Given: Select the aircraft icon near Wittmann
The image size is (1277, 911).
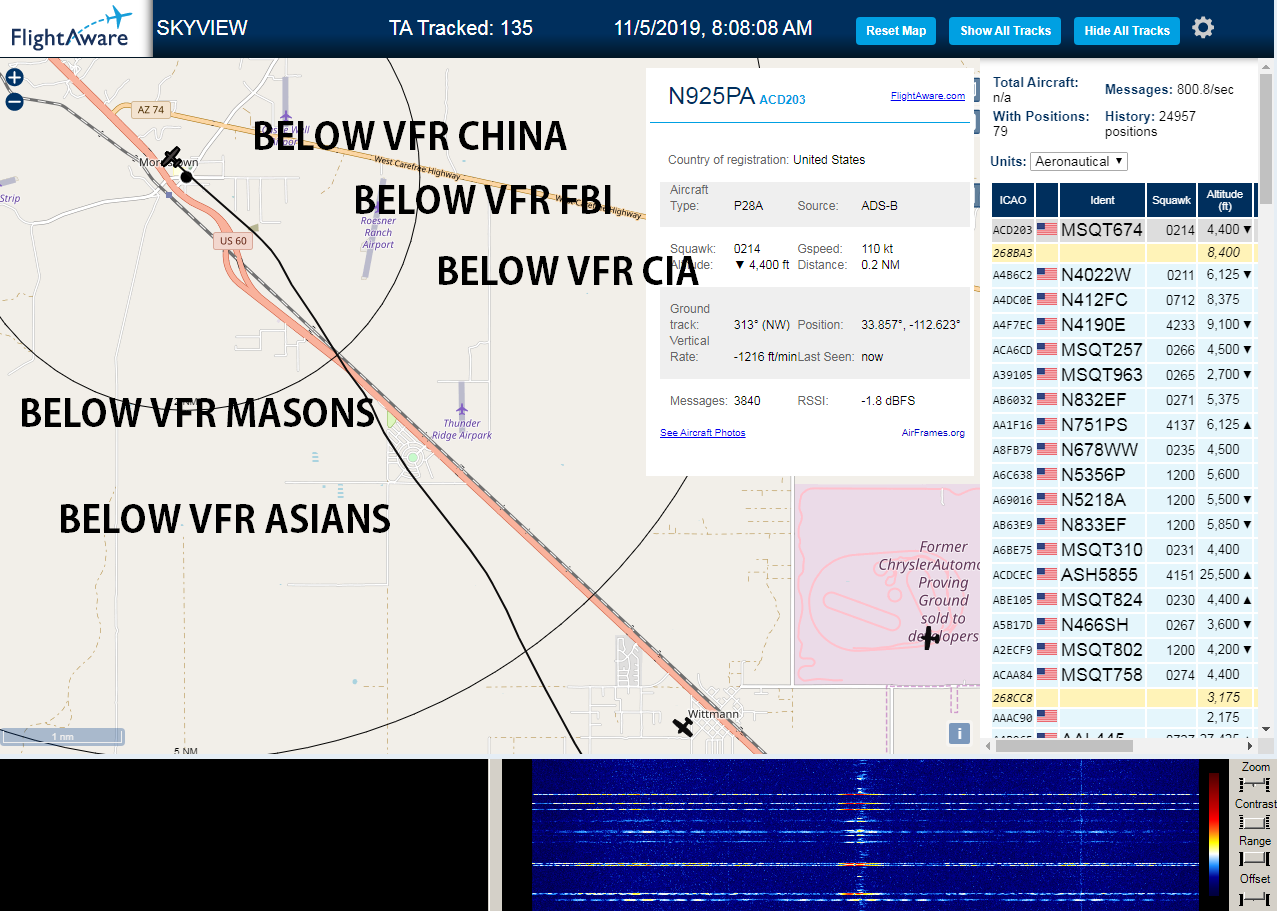Looking at the screenshot, I should click(x=684, y=727).
